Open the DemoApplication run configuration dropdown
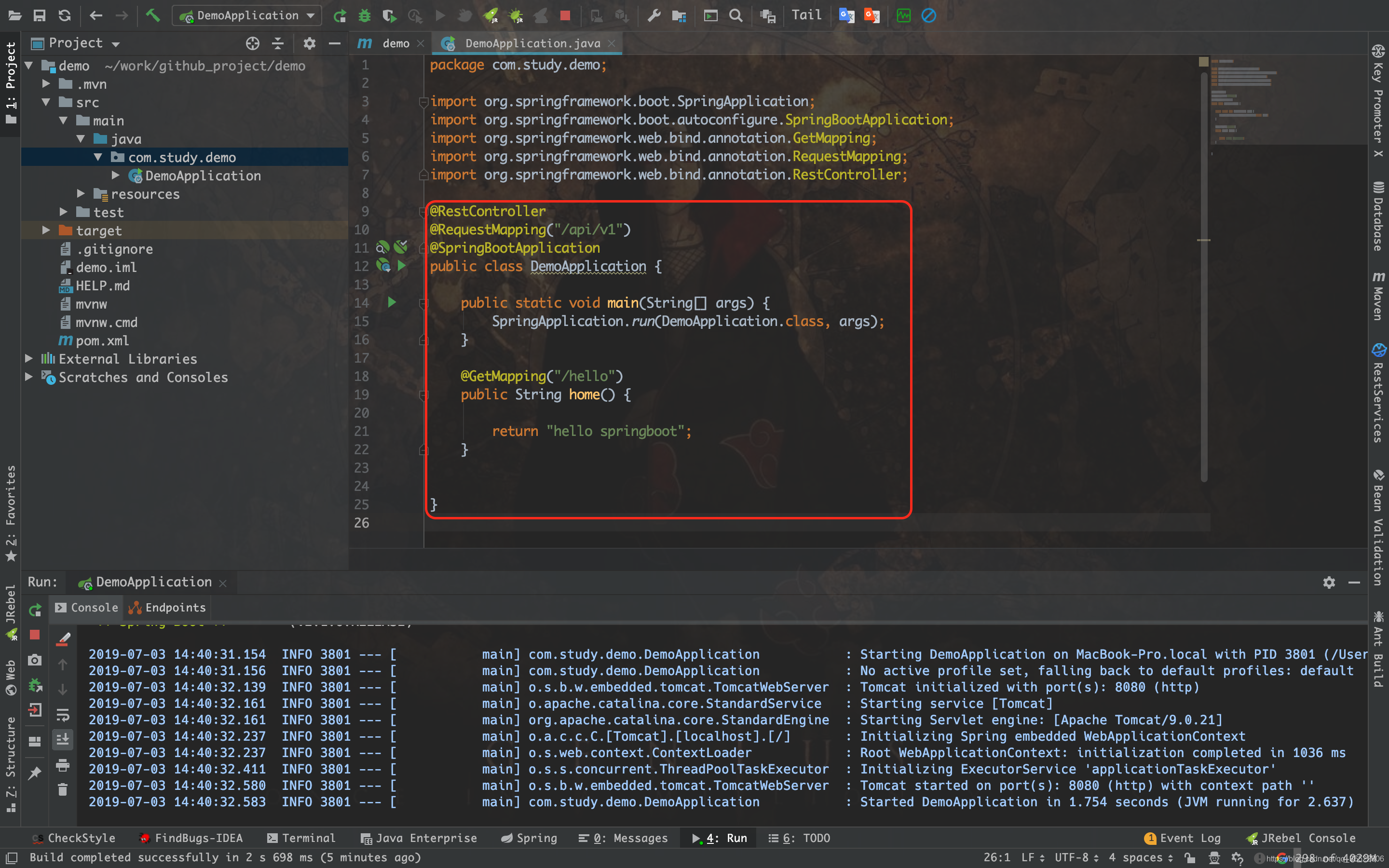The height and width of the screenshot is (868, 1389). tap(247, 15)
